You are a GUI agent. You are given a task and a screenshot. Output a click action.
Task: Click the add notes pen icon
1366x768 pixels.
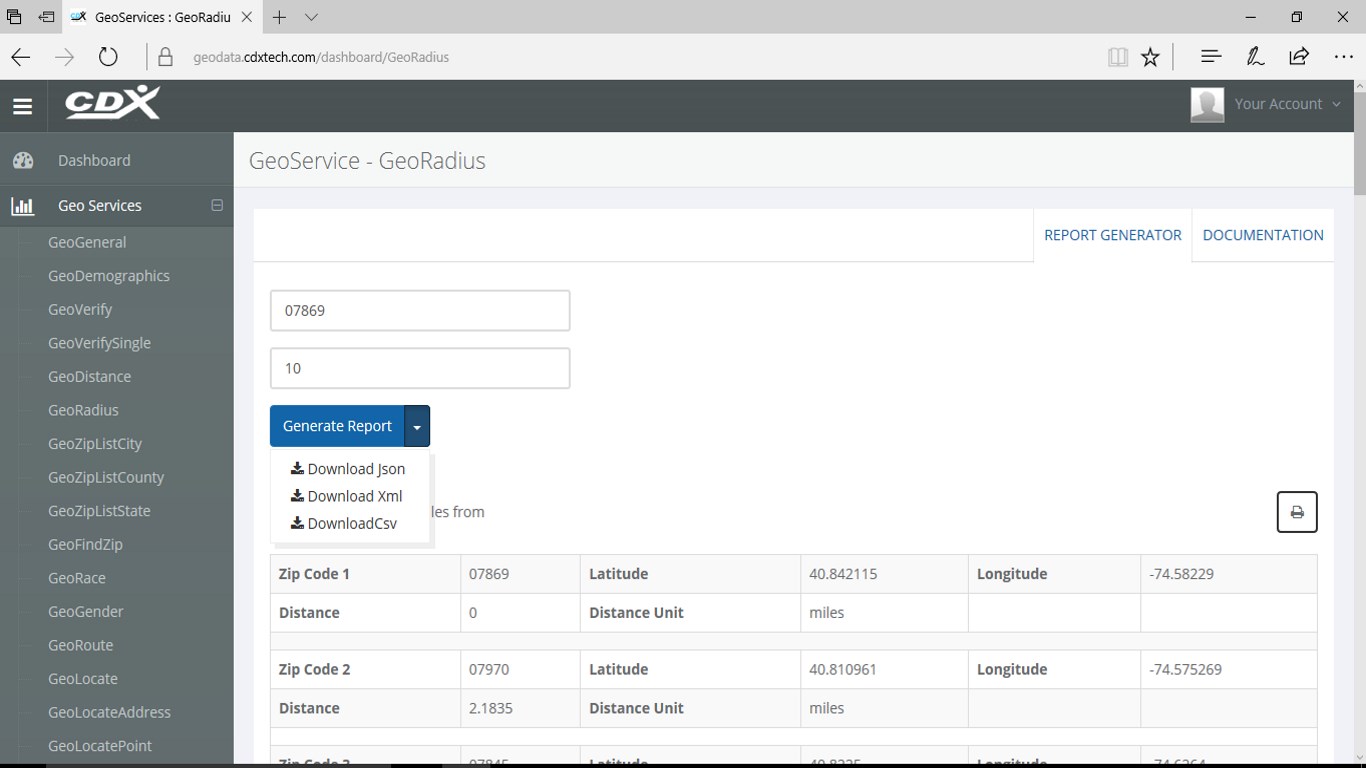coord(1255,57)
